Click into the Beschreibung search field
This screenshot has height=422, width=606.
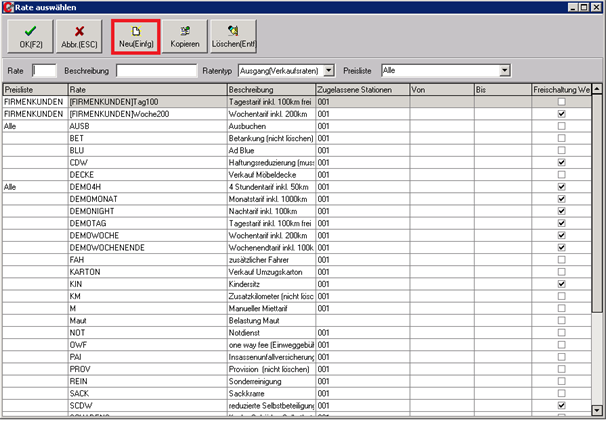pos(156,70)
